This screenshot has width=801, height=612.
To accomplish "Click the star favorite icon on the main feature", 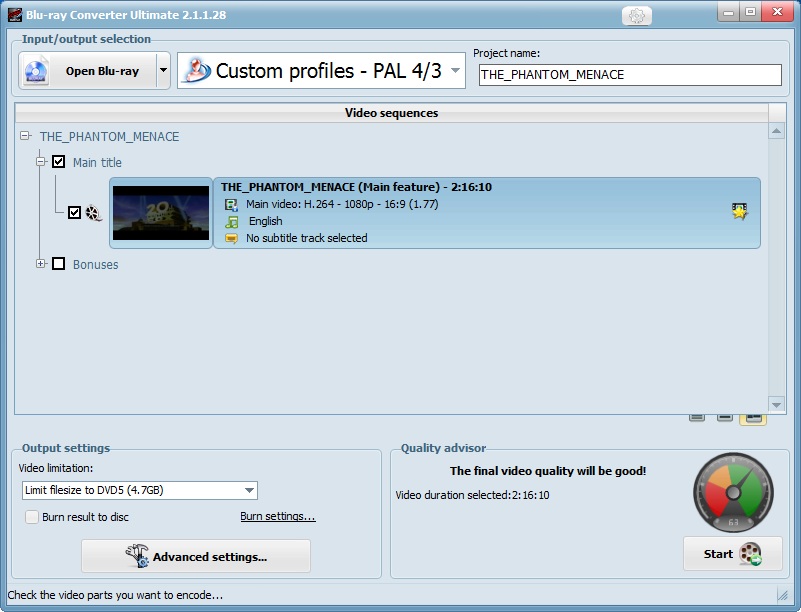I will 739,211.
